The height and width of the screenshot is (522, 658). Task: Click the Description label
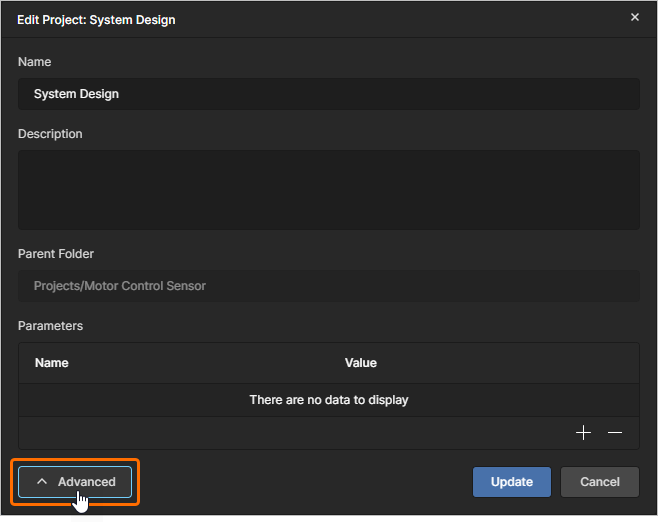(50, 134)
